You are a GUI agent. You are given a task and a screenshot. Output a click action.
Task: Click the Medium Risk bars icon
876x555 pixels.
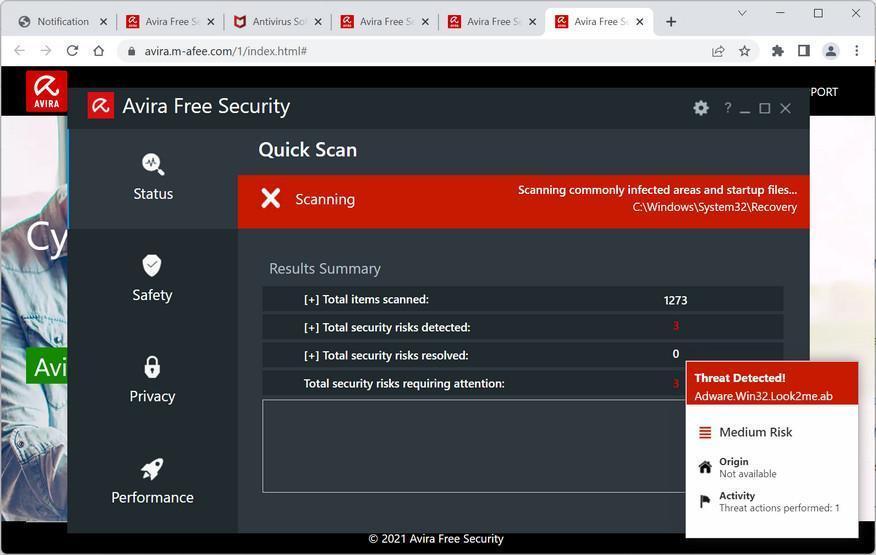click(x=705, y=433)
